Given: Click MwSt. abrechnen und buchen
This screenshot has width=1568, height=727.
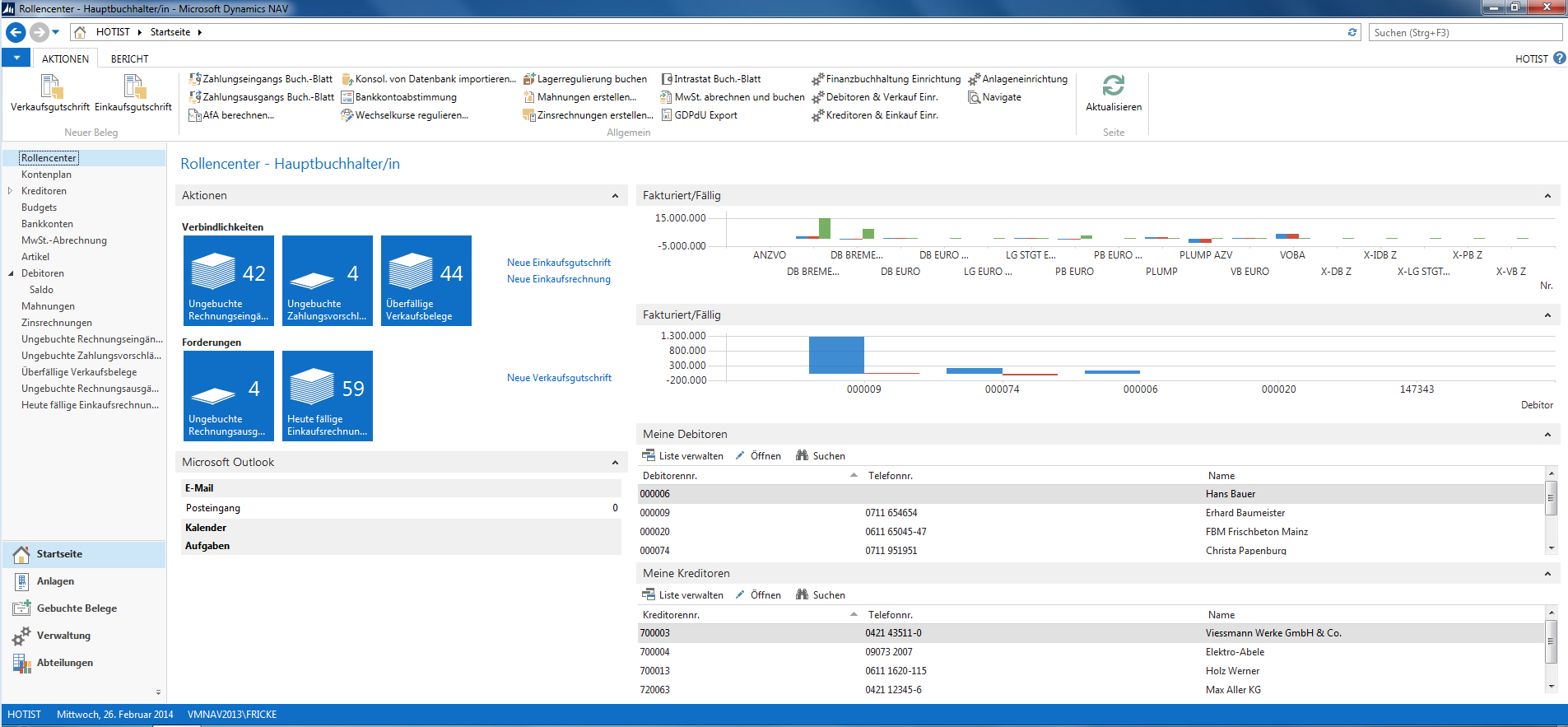Looking at the screenshot, I should click(x=733, y=97).
